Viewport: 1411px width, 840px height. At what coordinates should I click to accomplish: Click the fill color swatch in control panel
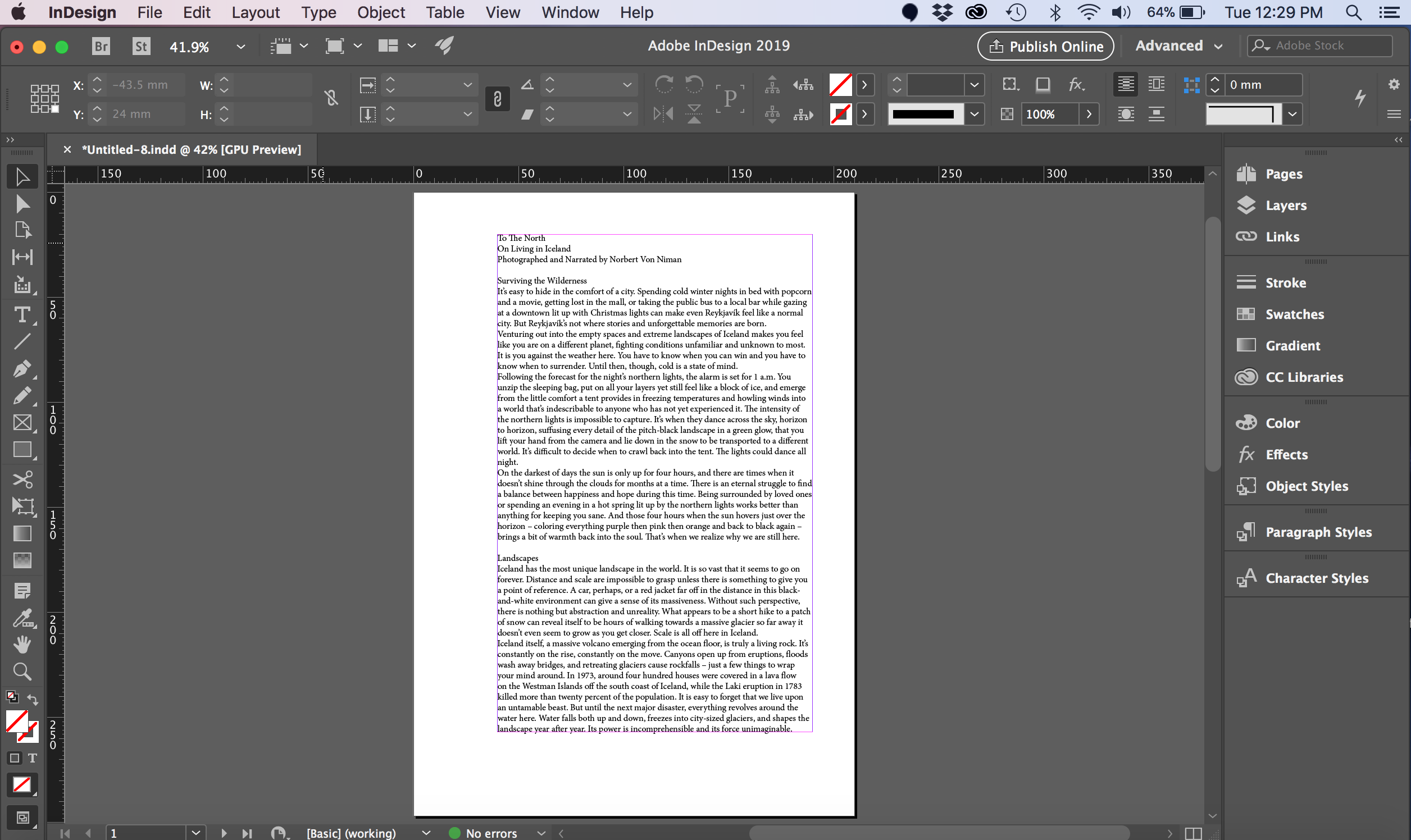point(840,85)
